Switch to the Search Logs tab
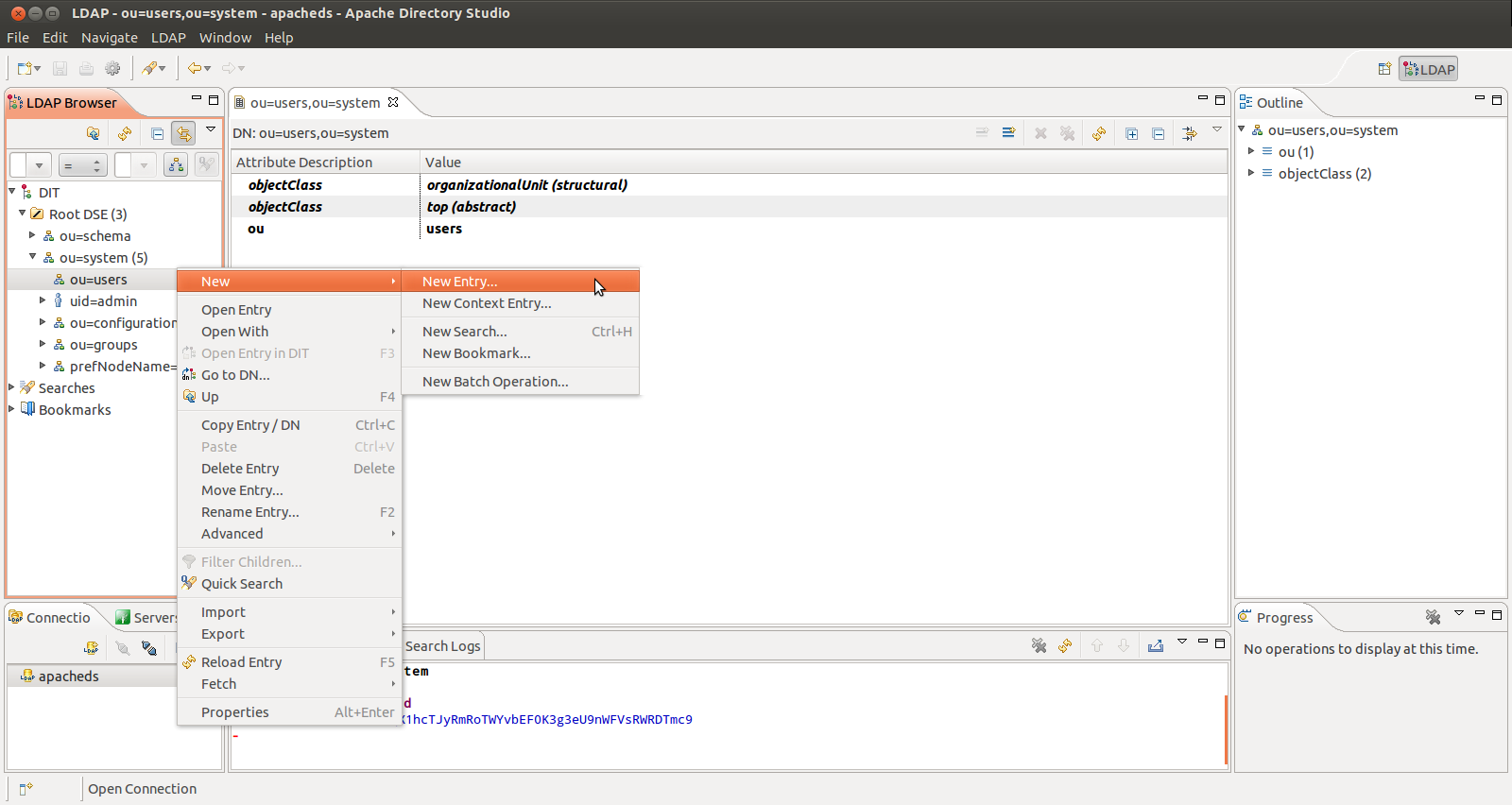The image size is (1512, 805). pos(442,646)
